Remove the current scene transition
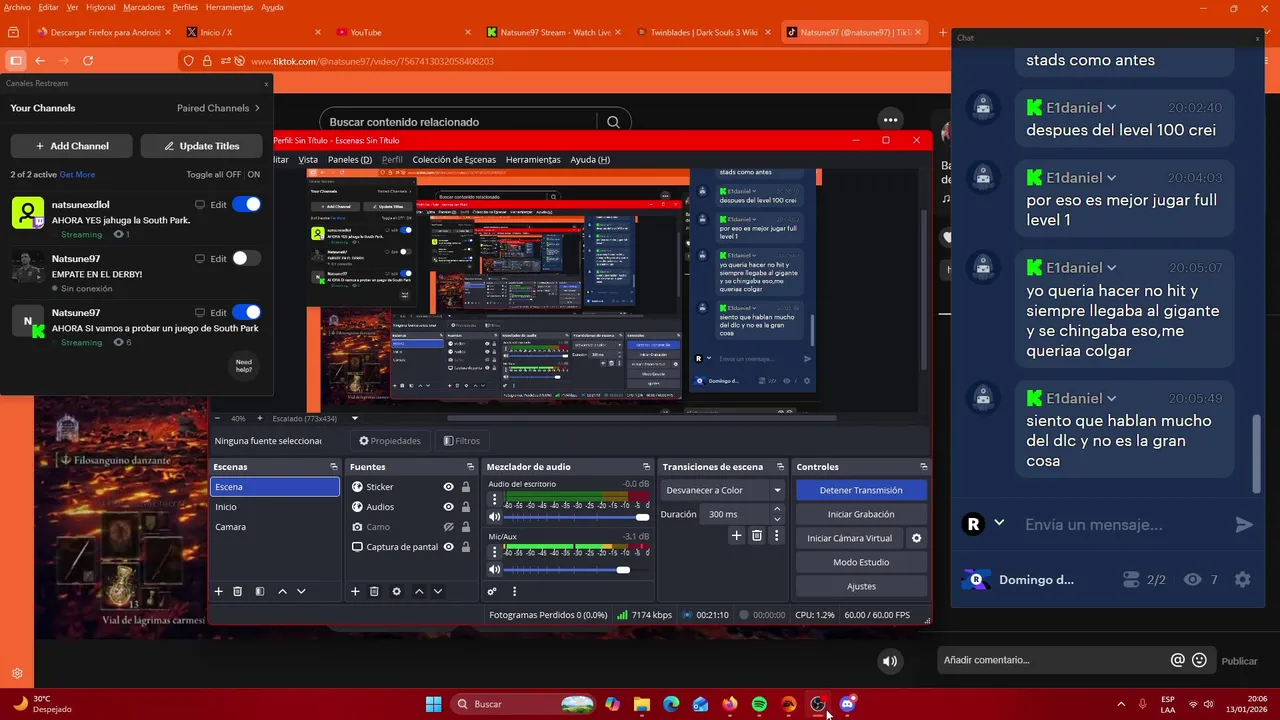Image resolution: width=1280 pixels, height=720 pixels. pos(757,536)
